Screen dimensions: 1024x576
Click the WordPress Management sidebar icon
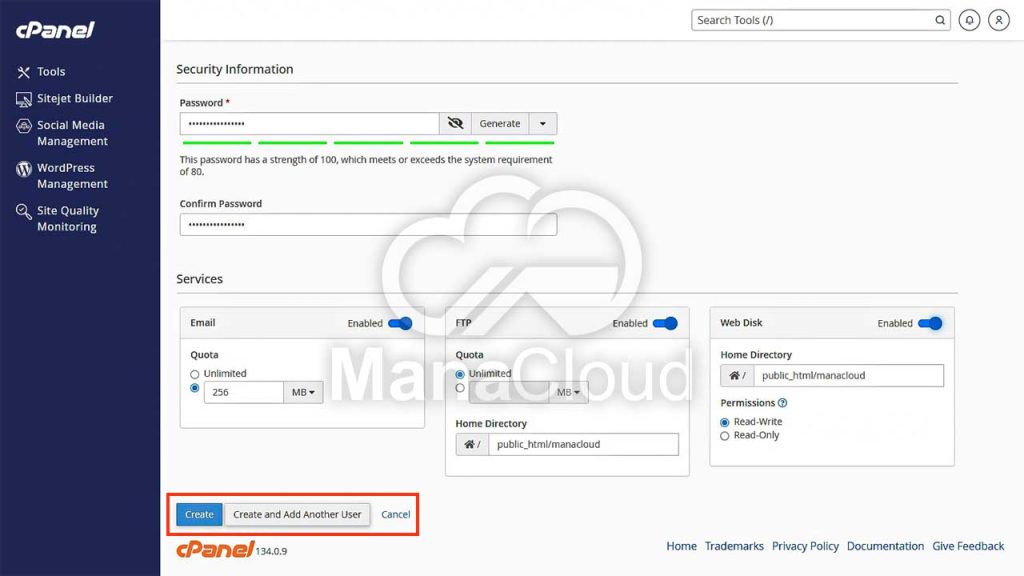click(x=23, y=169)
